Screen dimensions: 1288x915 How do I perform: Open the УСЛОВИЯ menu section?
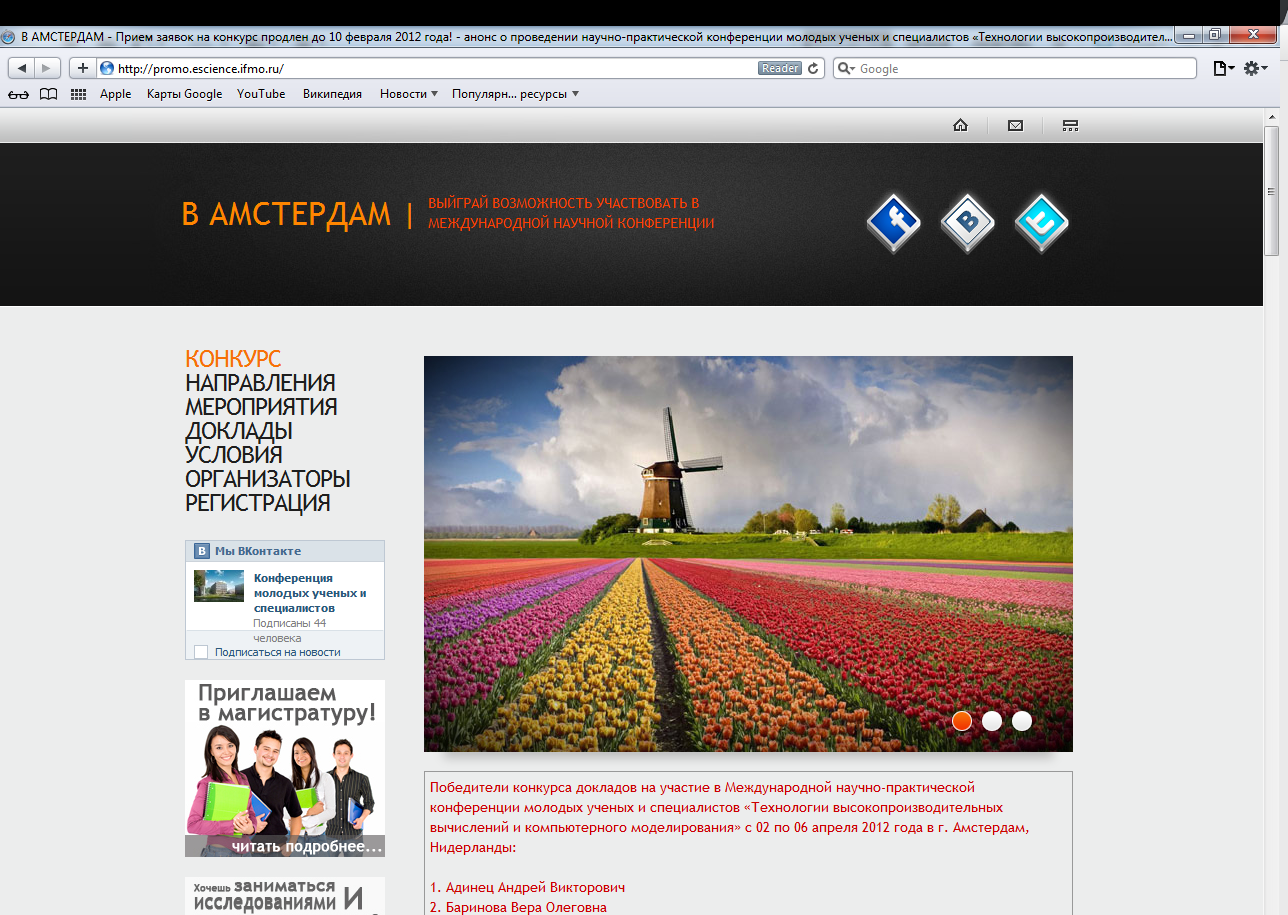[x=234, y=455]
